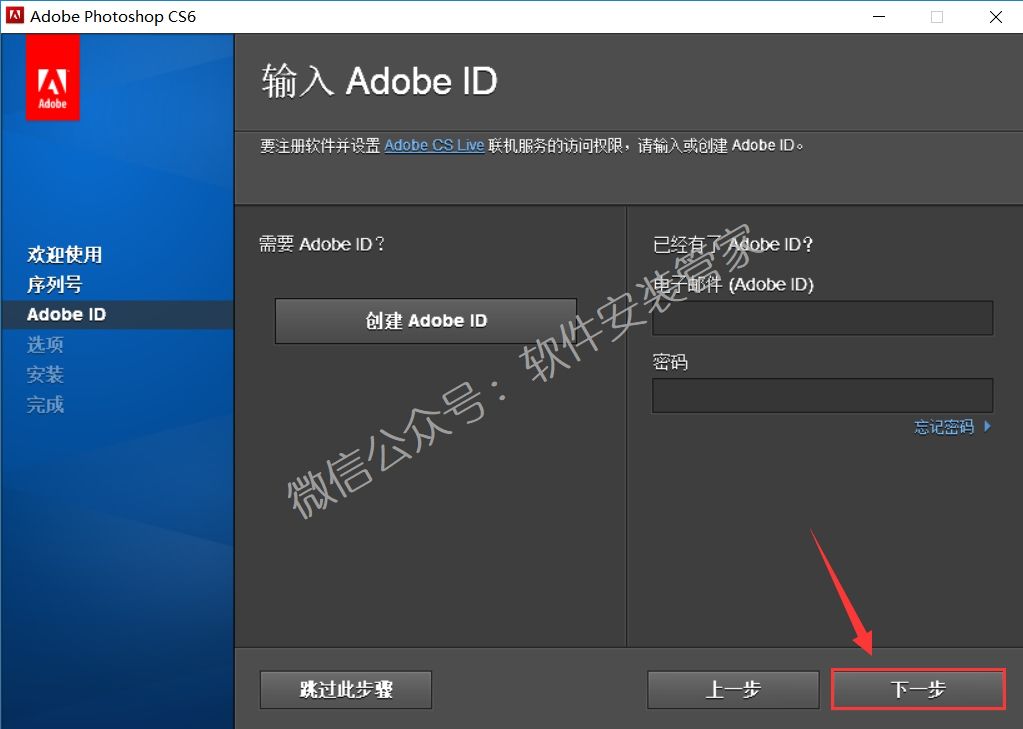Screen dimensions: 1023x729
Task: Focus the 电子邮件 (Adobe ID) input field
Action: (822, 318)
